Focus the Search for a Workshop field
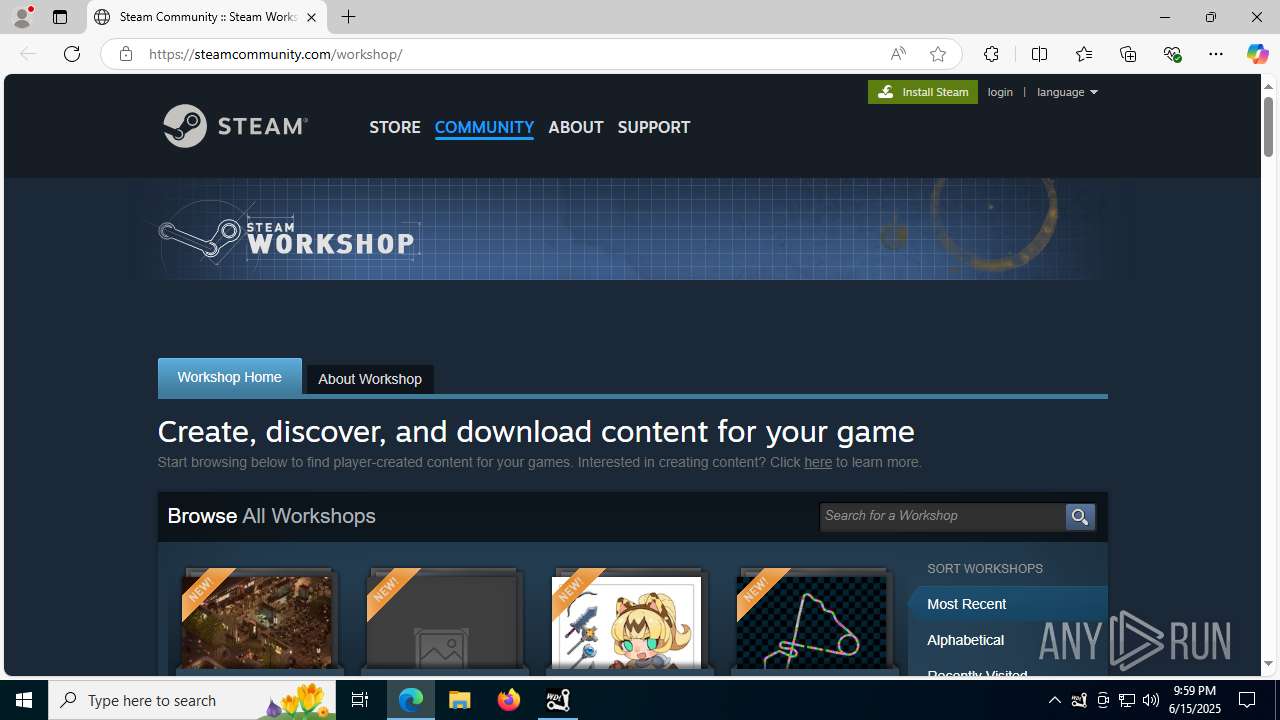The width and height of the screenshot is (1280, 720). 942,516
